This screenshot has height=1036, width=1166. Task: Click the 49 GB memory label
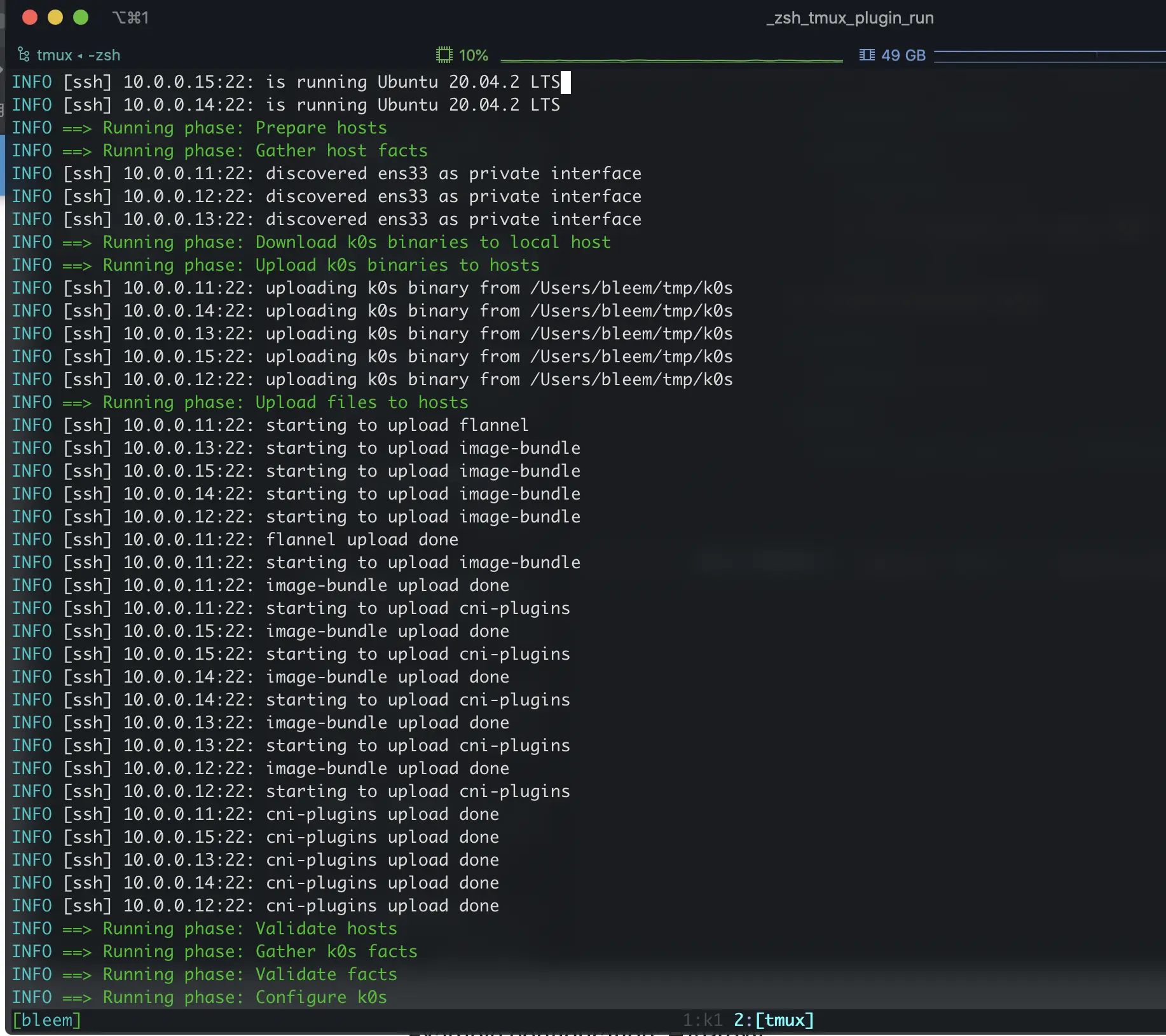click(903, 55)
